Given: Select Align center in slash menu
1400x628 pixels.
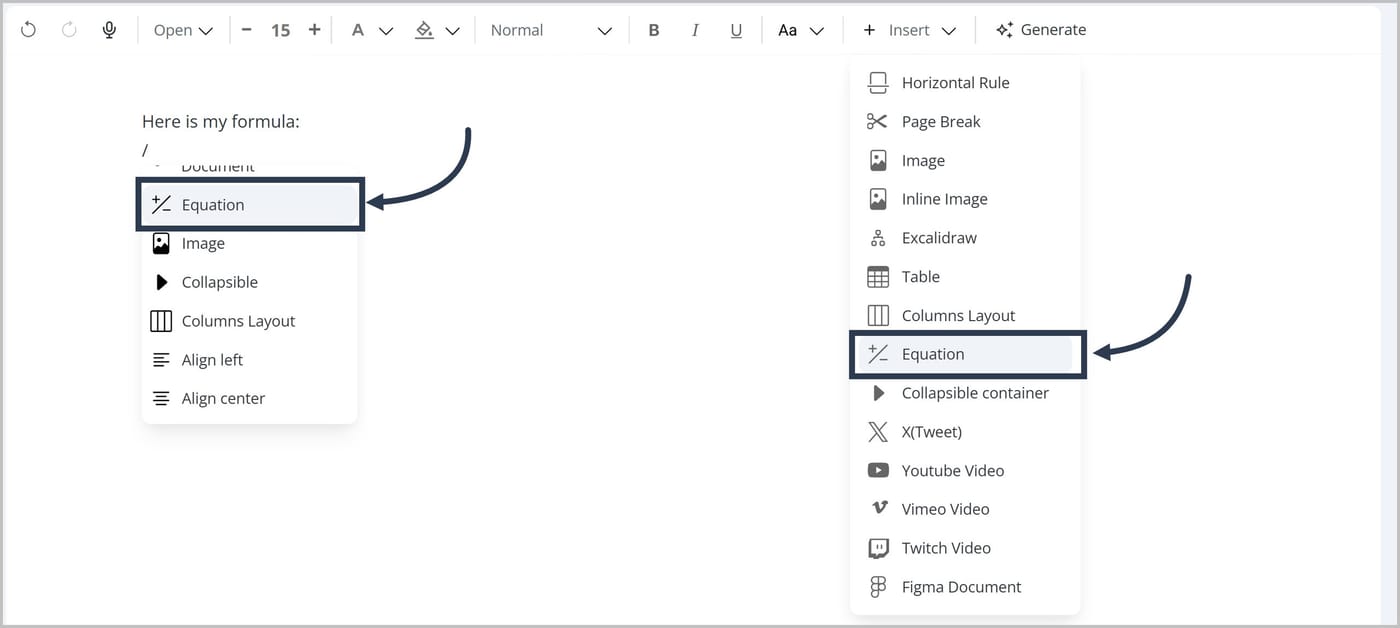Looking at the screenshot, I should (250, 398).
